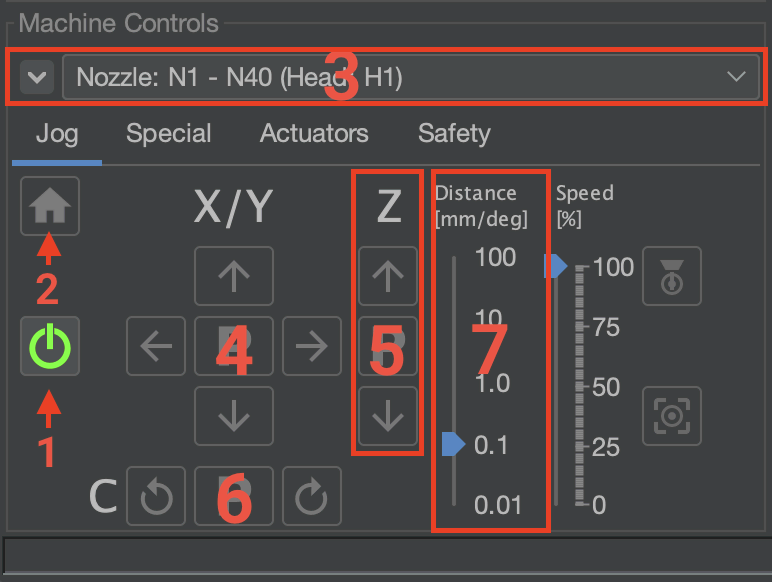This screenshot has width=772, height=582.
Task: Park the Z axis center button
Action: tap(387, 347)
